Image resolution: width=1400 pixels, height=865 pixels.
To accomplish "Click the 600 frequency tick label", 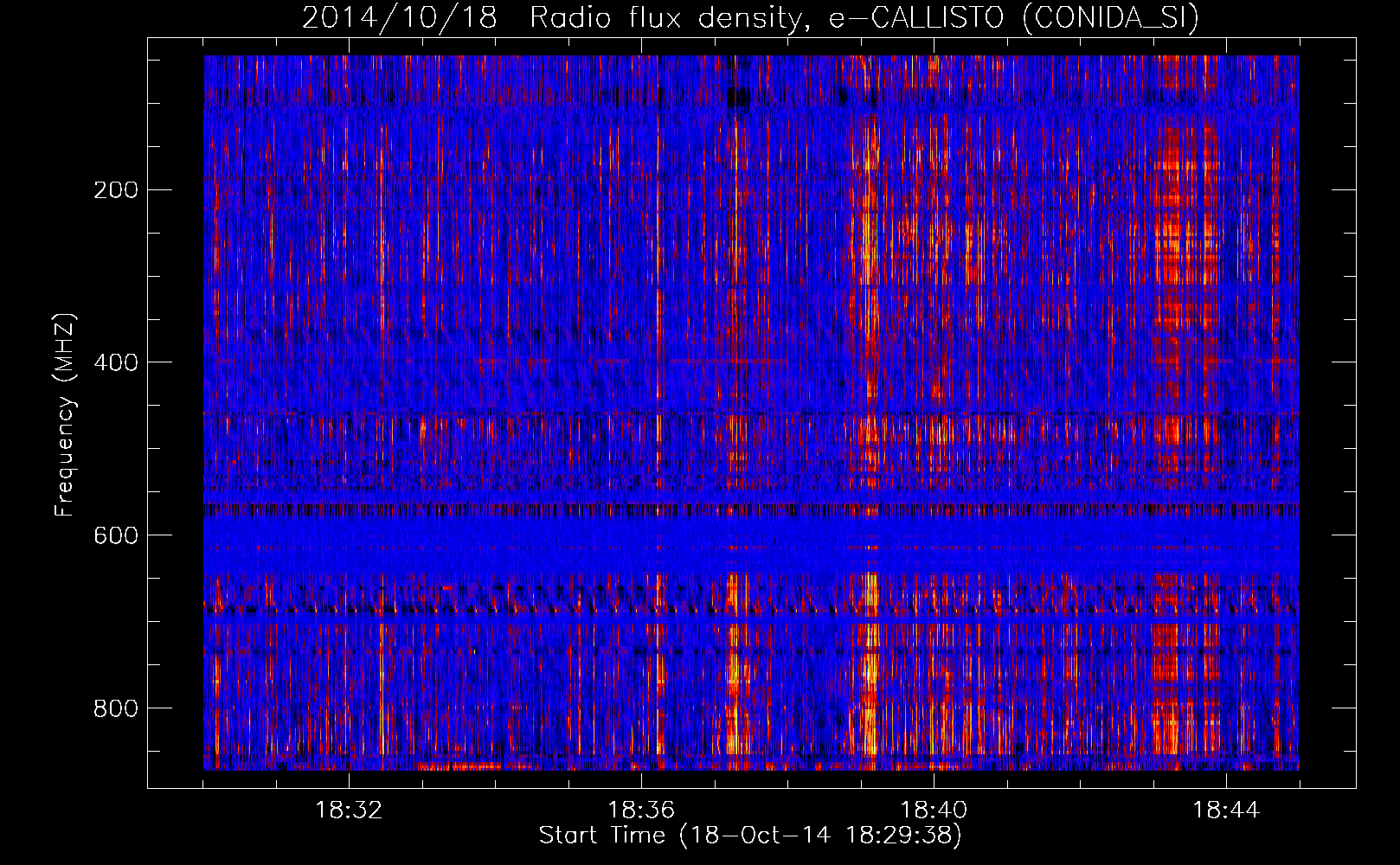I will [x=116, y=535].
